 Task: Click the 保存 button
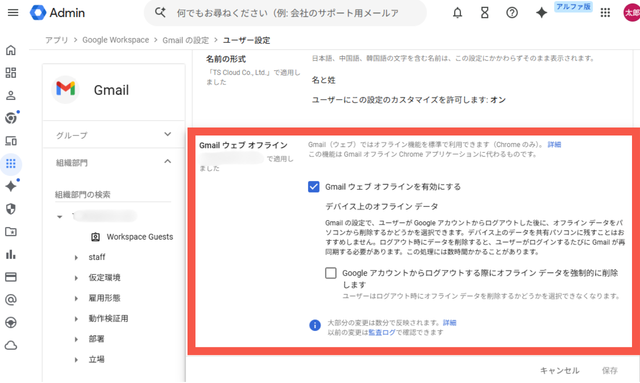click(x=609, y=370)
